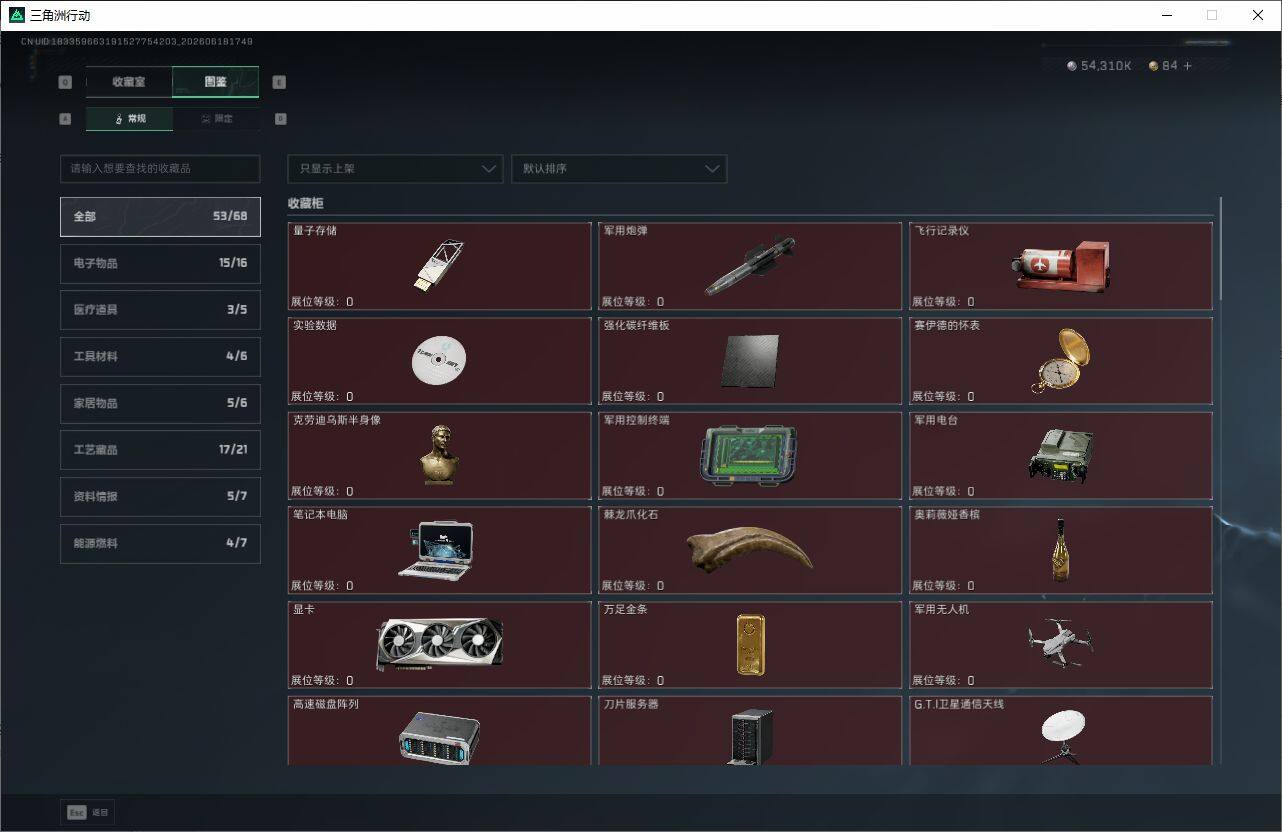Screen dimensions: 1282x832
Task: Click the 返回 back button
Action: point(88,812)
